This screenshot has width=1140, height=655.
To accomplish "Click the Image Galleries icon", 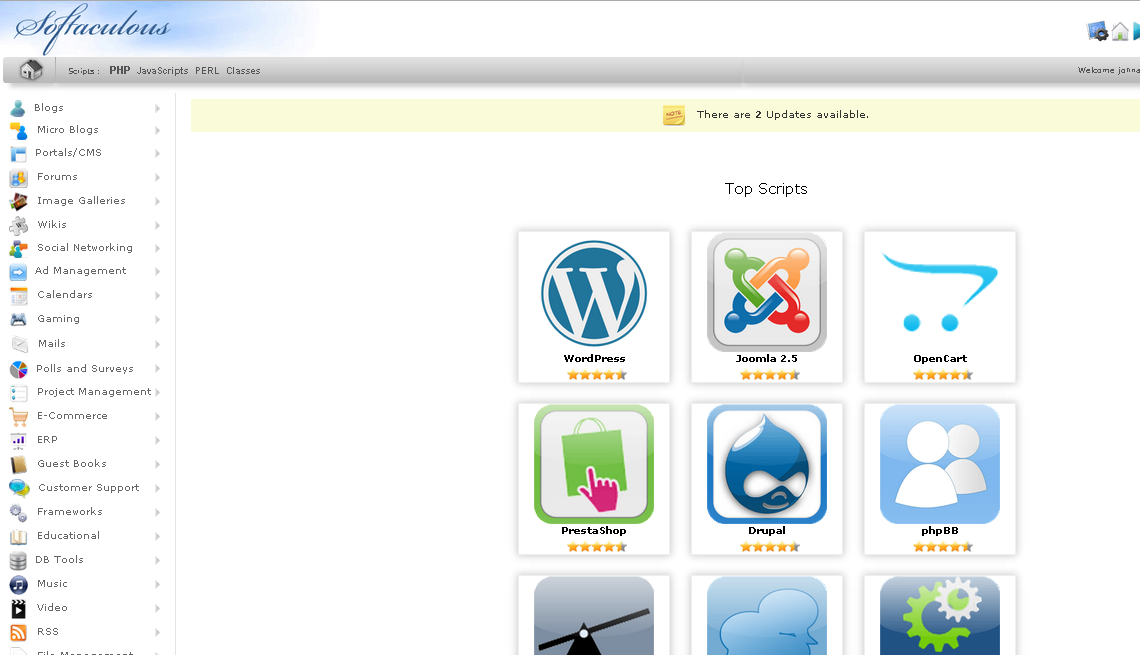I will [18, 201].
